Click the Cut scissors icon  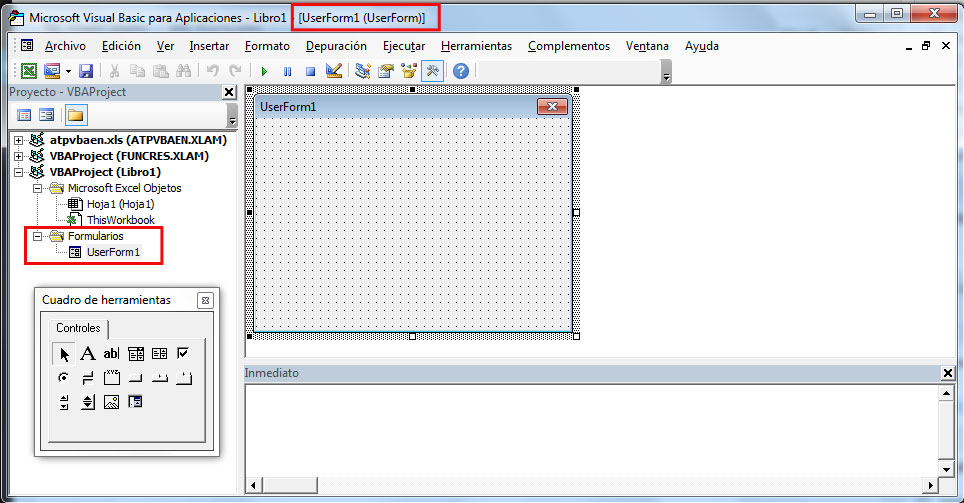[114, 71]
